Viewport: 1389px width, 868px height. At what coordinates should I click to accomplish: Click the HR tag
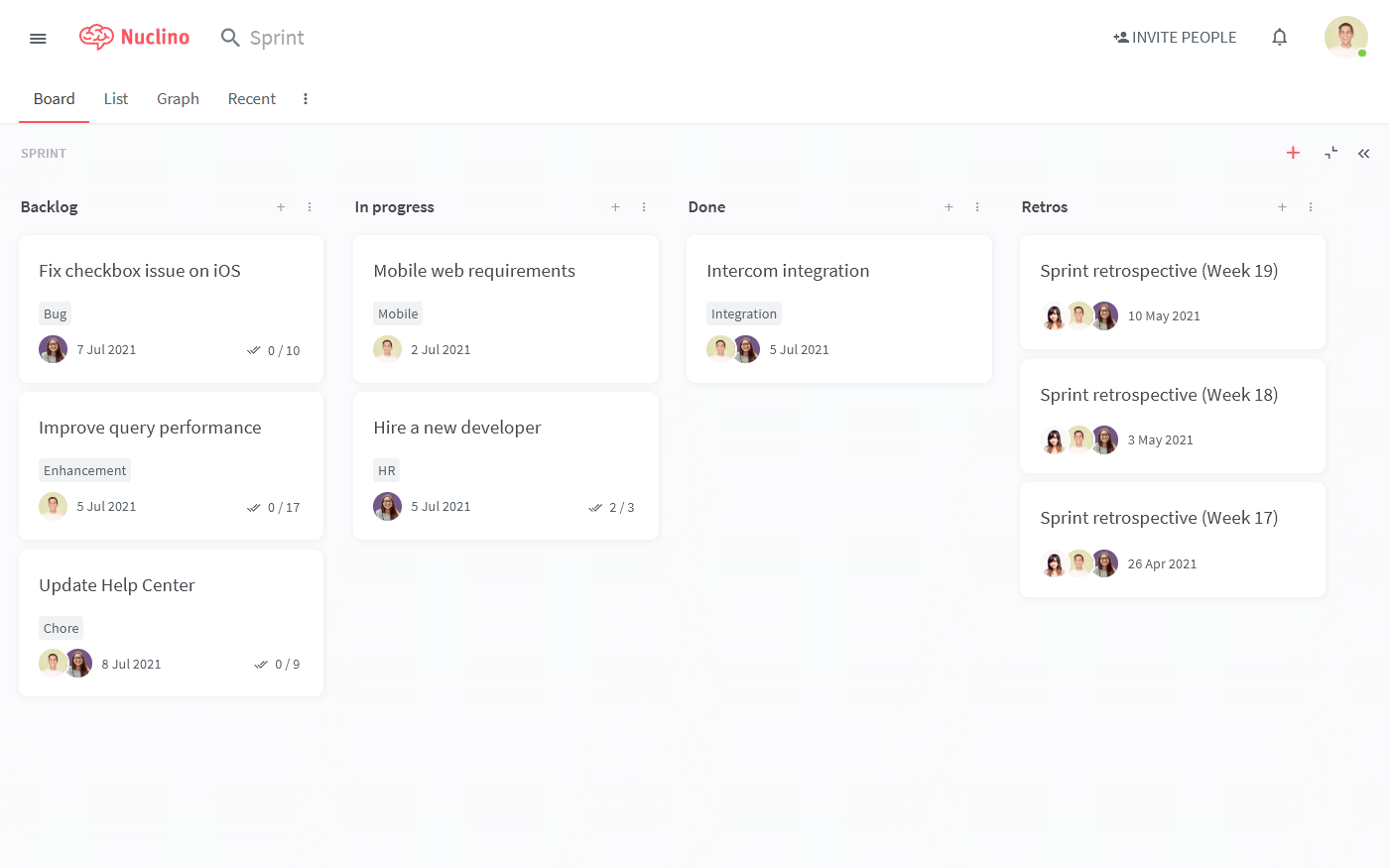click(x=387, y=470)
